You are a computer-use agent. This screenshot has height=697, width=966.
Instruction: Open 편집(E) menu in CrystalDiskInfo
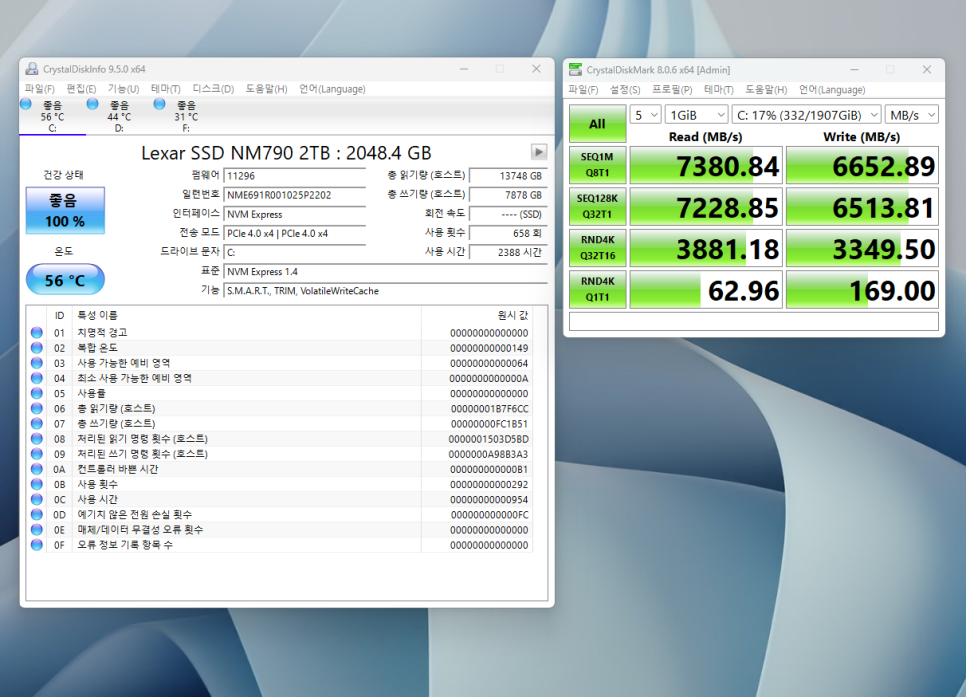[81, 89]
